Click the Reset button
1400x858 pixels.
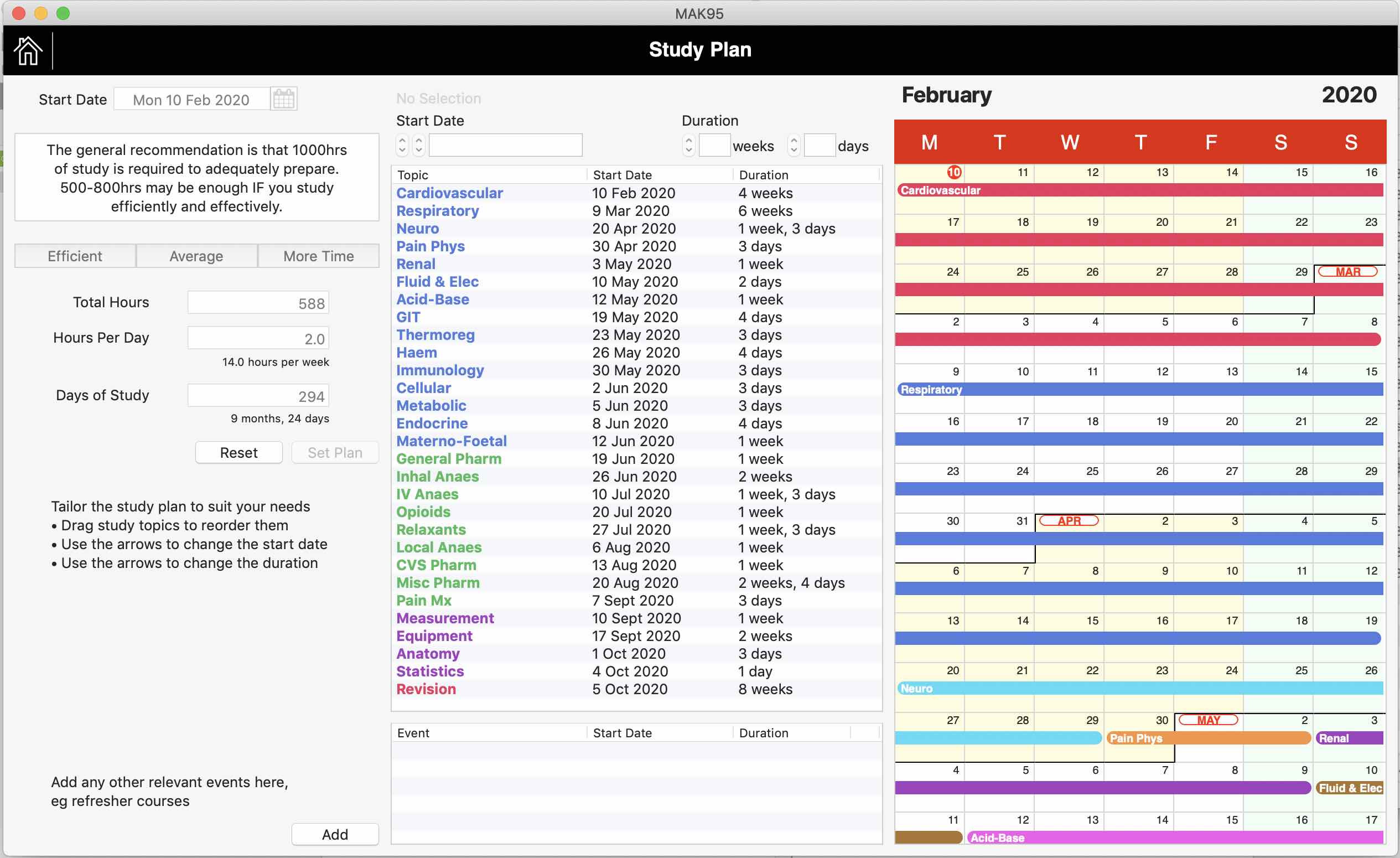click(x=238, y=453)
